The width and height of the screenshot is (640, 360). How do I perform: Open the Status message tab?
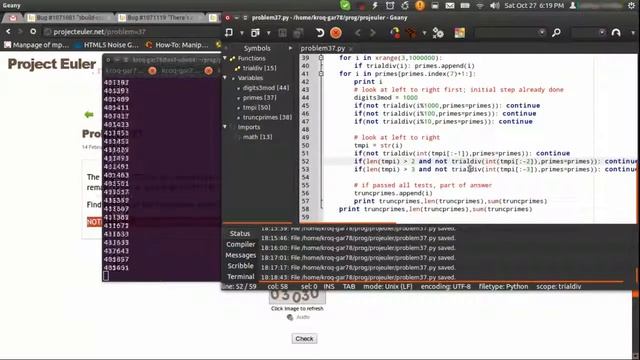[x=240, y=233]
